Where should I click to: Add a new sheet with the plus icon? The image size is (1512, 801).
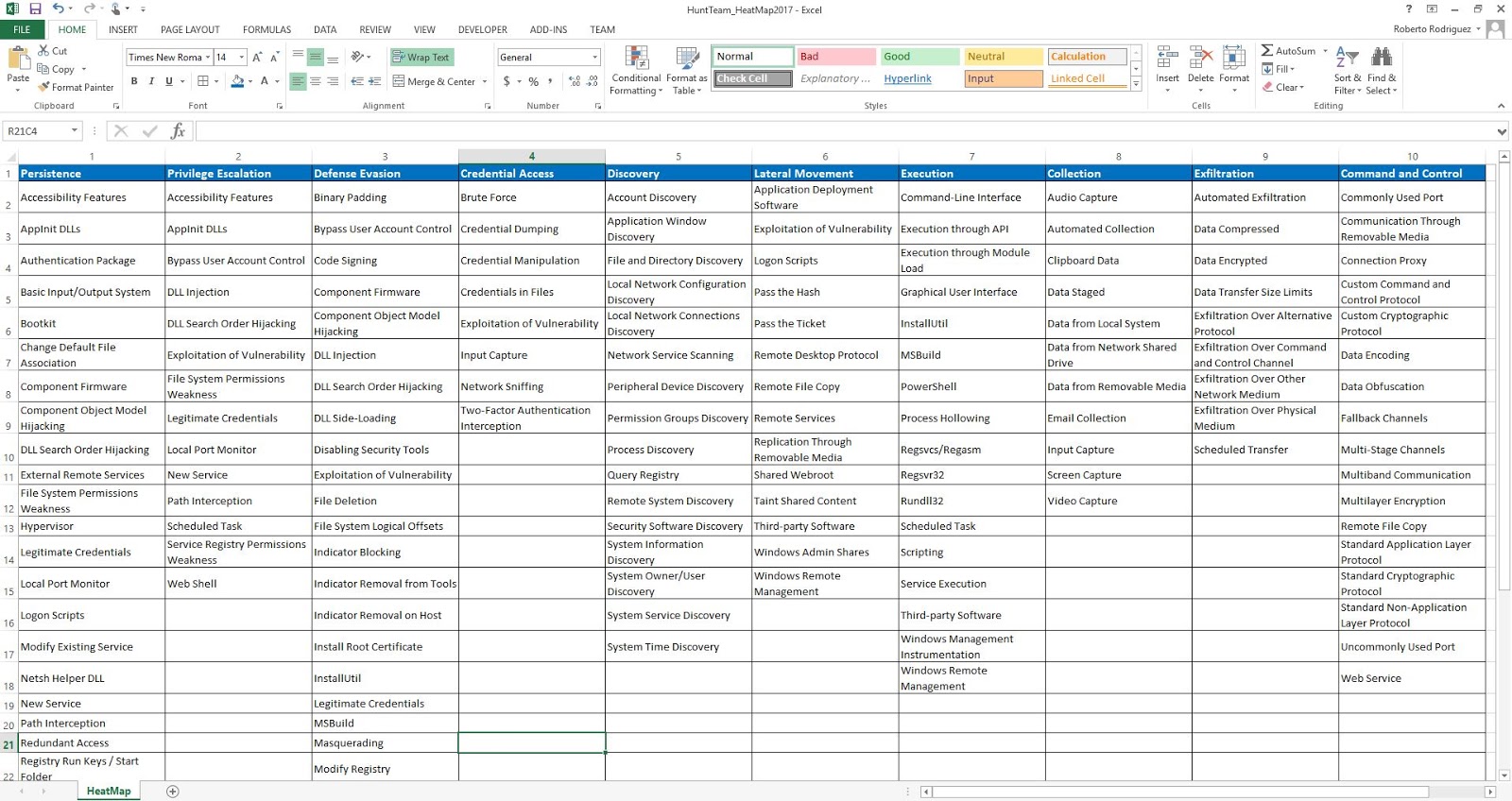click(172, 792)
